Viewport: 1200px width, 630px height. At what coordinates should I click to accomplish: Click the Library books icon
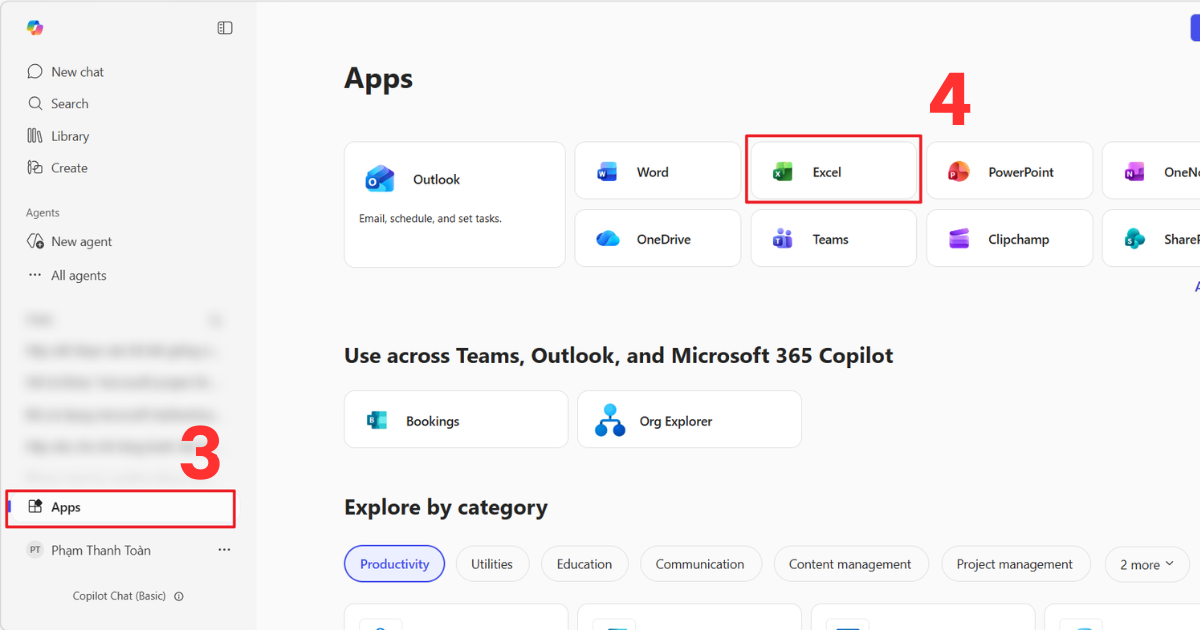[x=35, y=136]
